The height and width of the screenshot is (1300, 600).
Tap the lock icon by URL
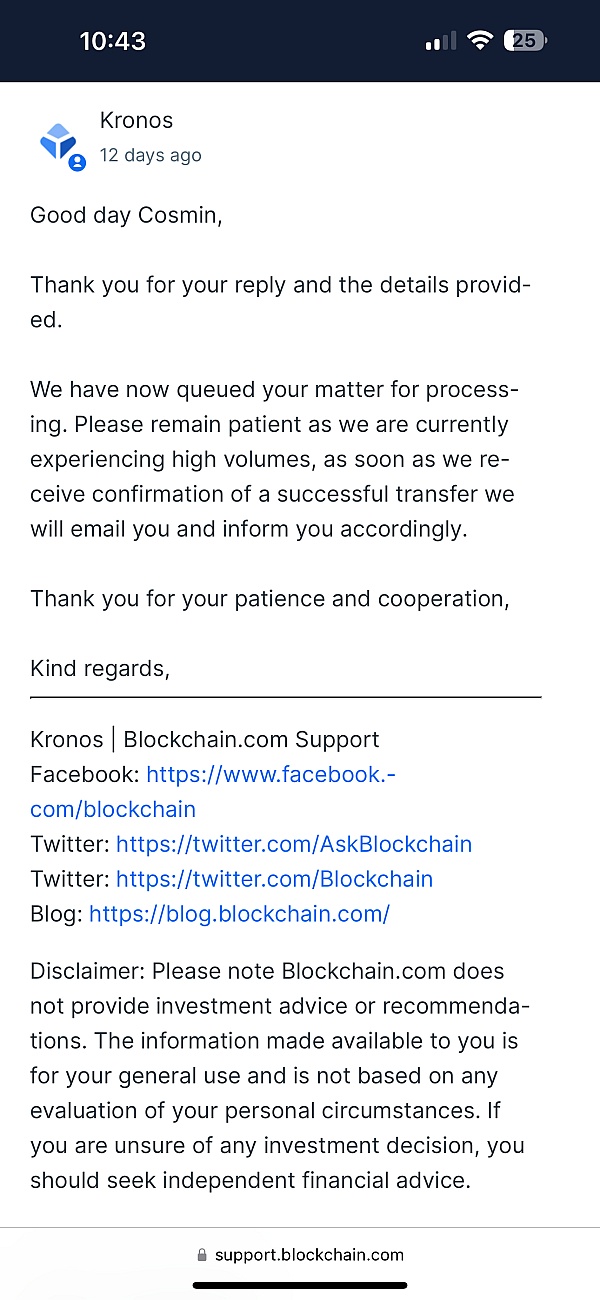tap(202, 1255)
